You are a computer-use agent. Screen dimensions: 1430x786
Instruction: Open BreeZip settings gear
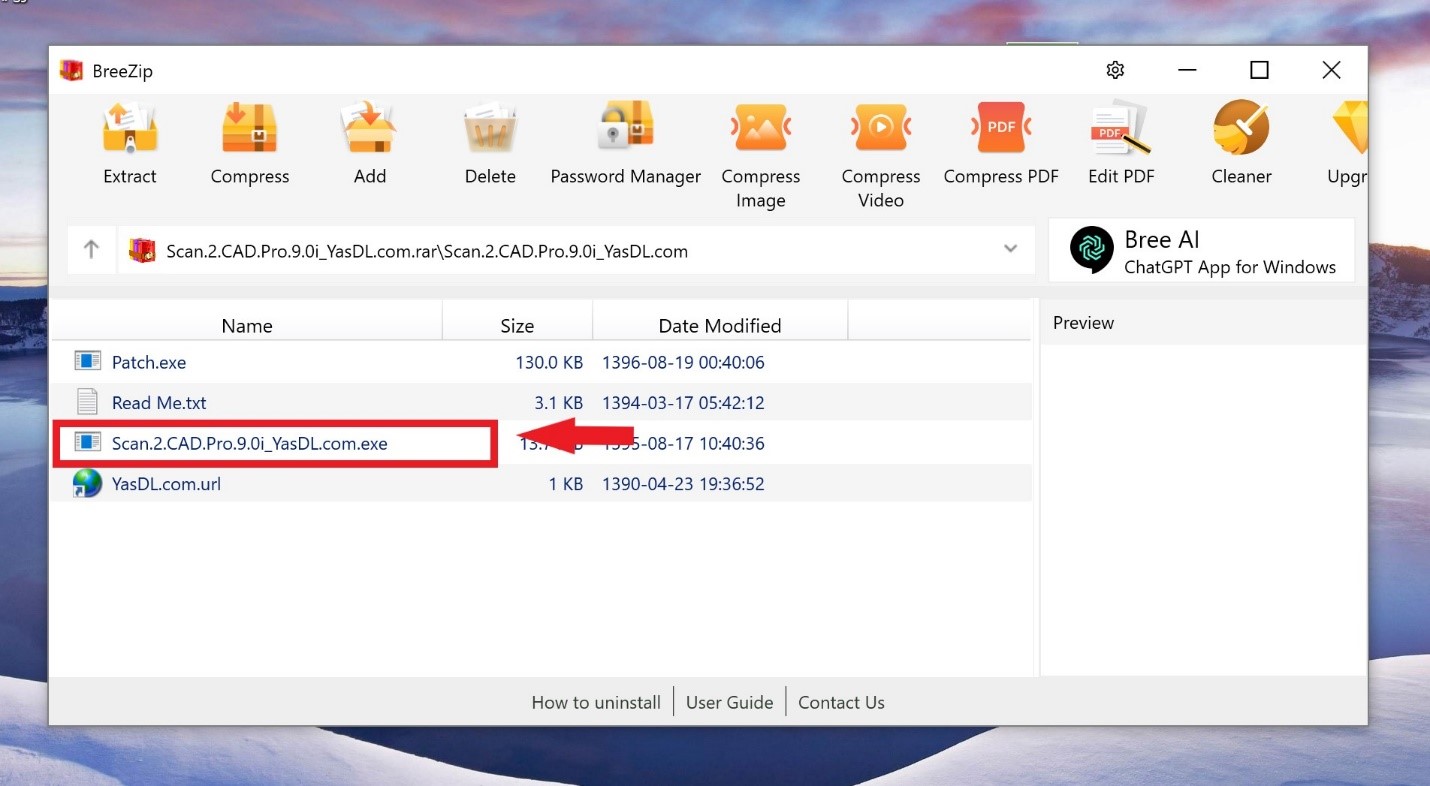(x=1116, y=70)
